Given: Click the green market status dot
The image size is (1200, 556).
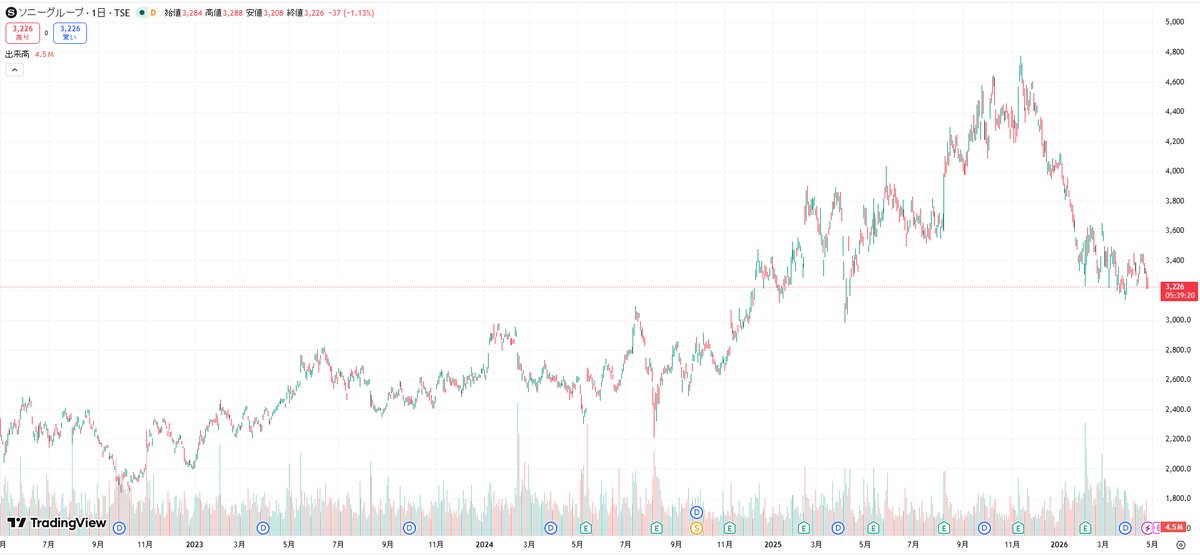Looking at the screenshot, I should click(x=141, y=12).
